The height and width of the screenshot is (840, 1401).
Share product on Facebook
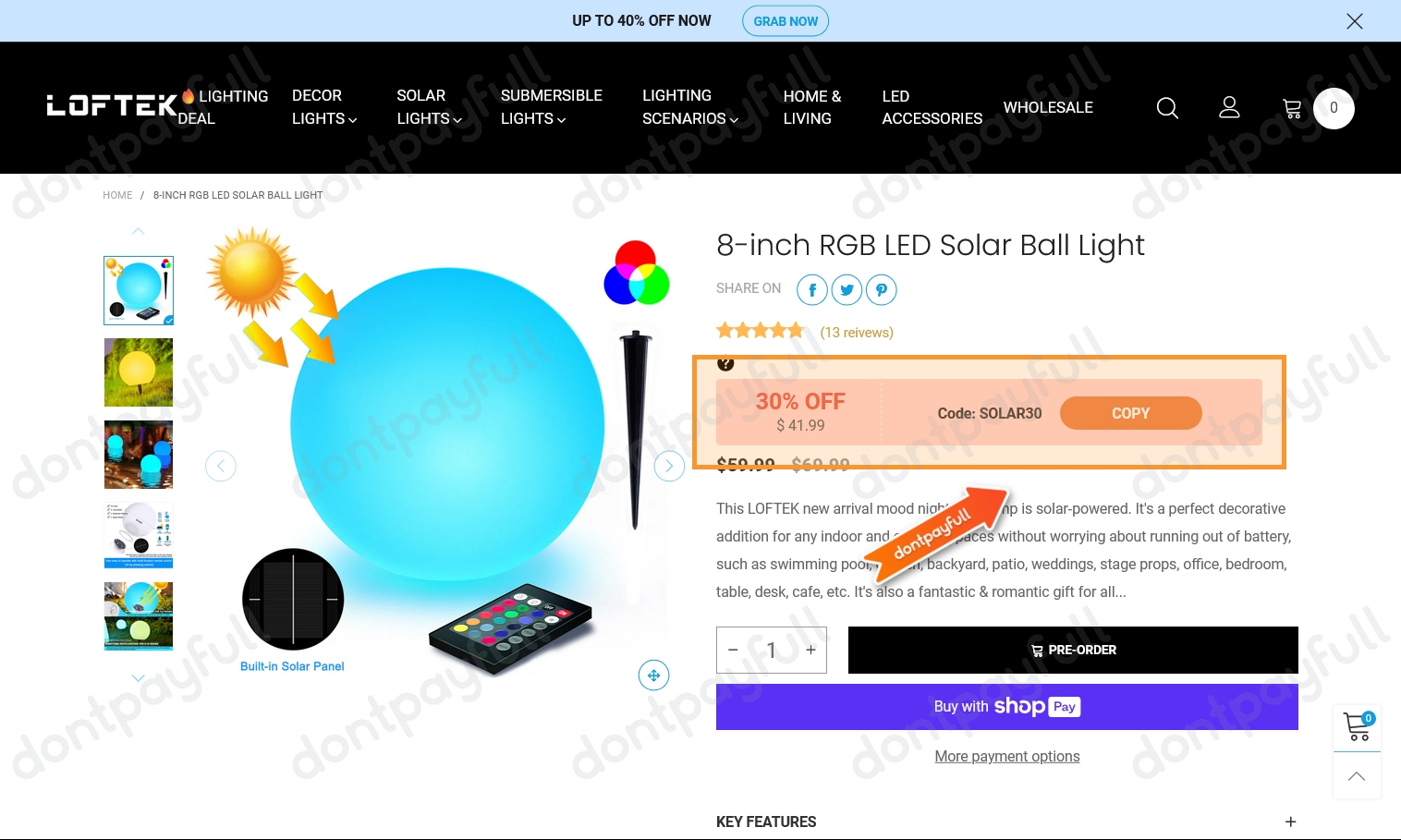pos(812,290)
